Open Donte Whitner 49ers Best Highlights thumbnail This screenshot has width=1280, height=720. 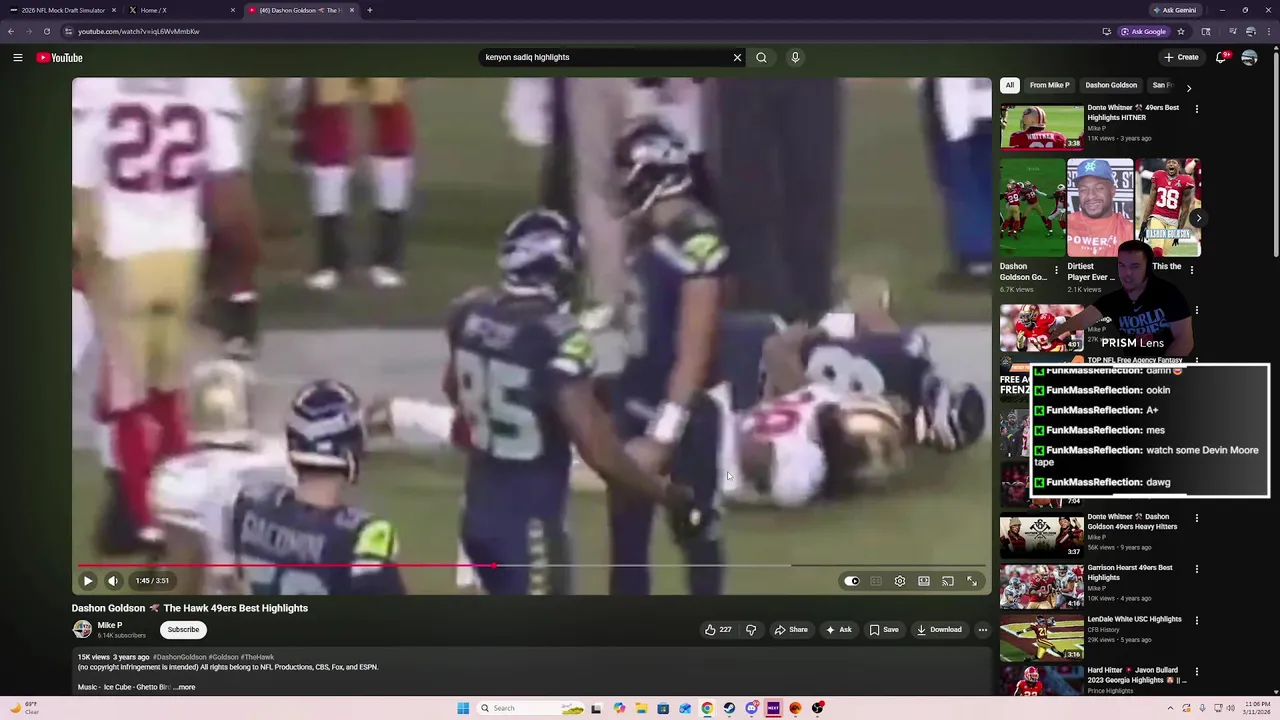[x=1042, y=126]
